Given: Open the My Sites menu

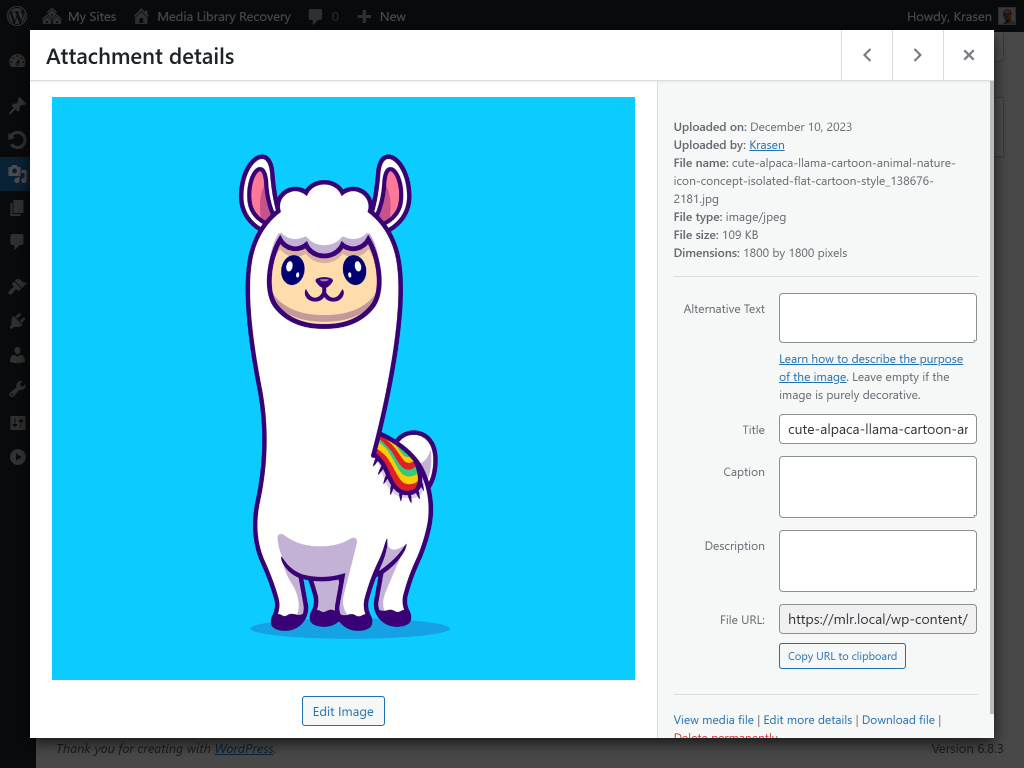Looking at the screenshot, I should click(79, 16).
